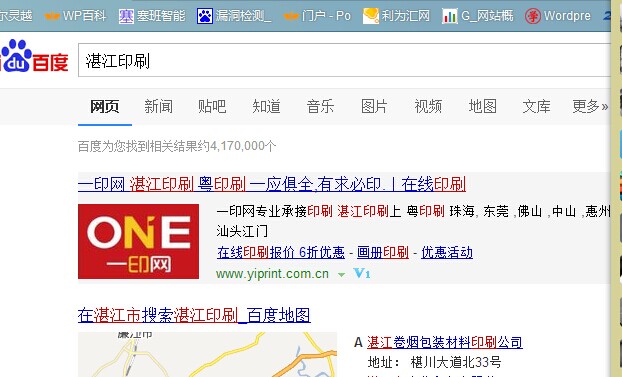
Task: Click the ONE 一印网 logo thumbnail
Action: tap(138, 241)
